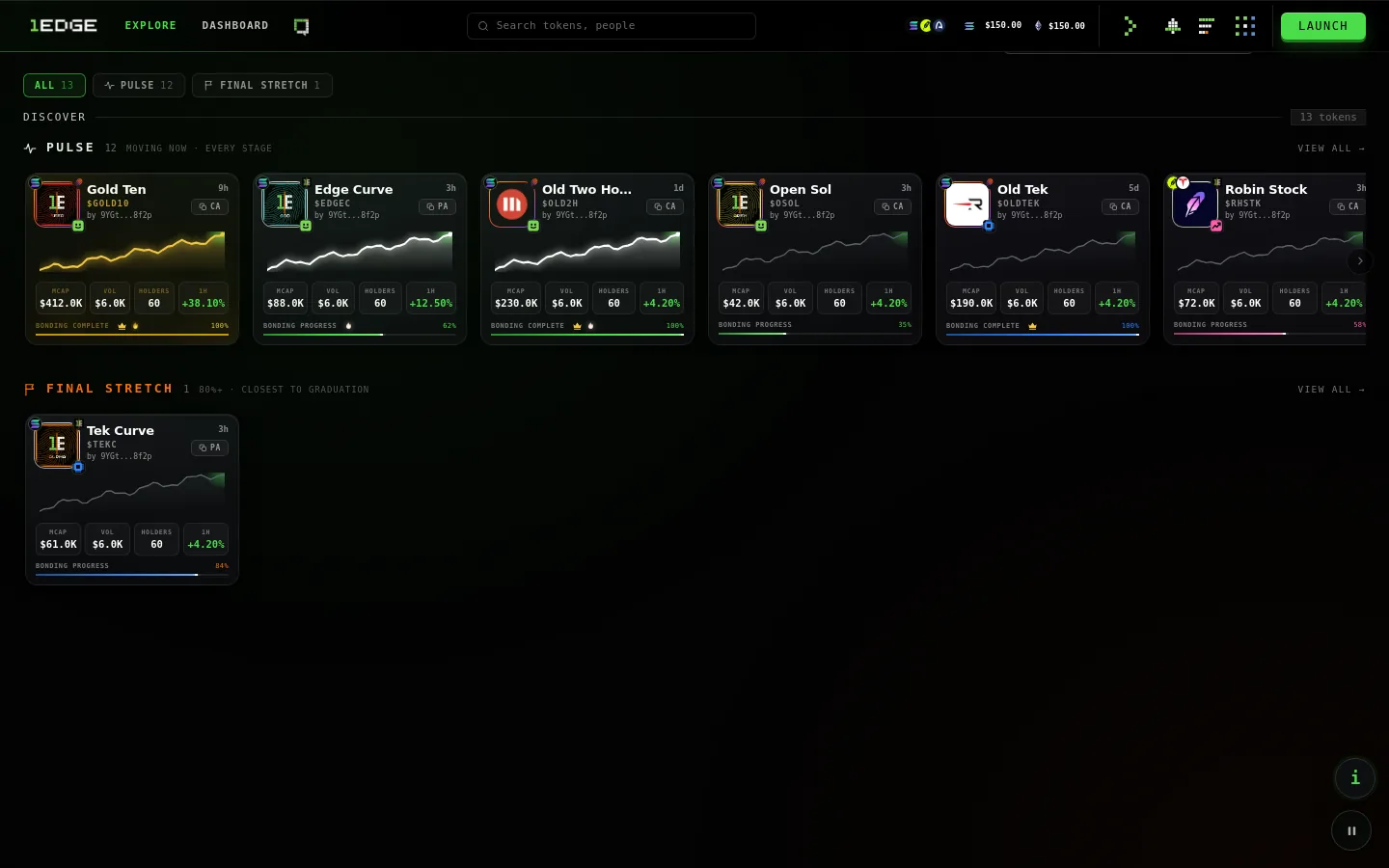Viewport: 1389px width, 868px height.
Task: Click the Robin Stock feather logo
Action: tap(1195, 203)
